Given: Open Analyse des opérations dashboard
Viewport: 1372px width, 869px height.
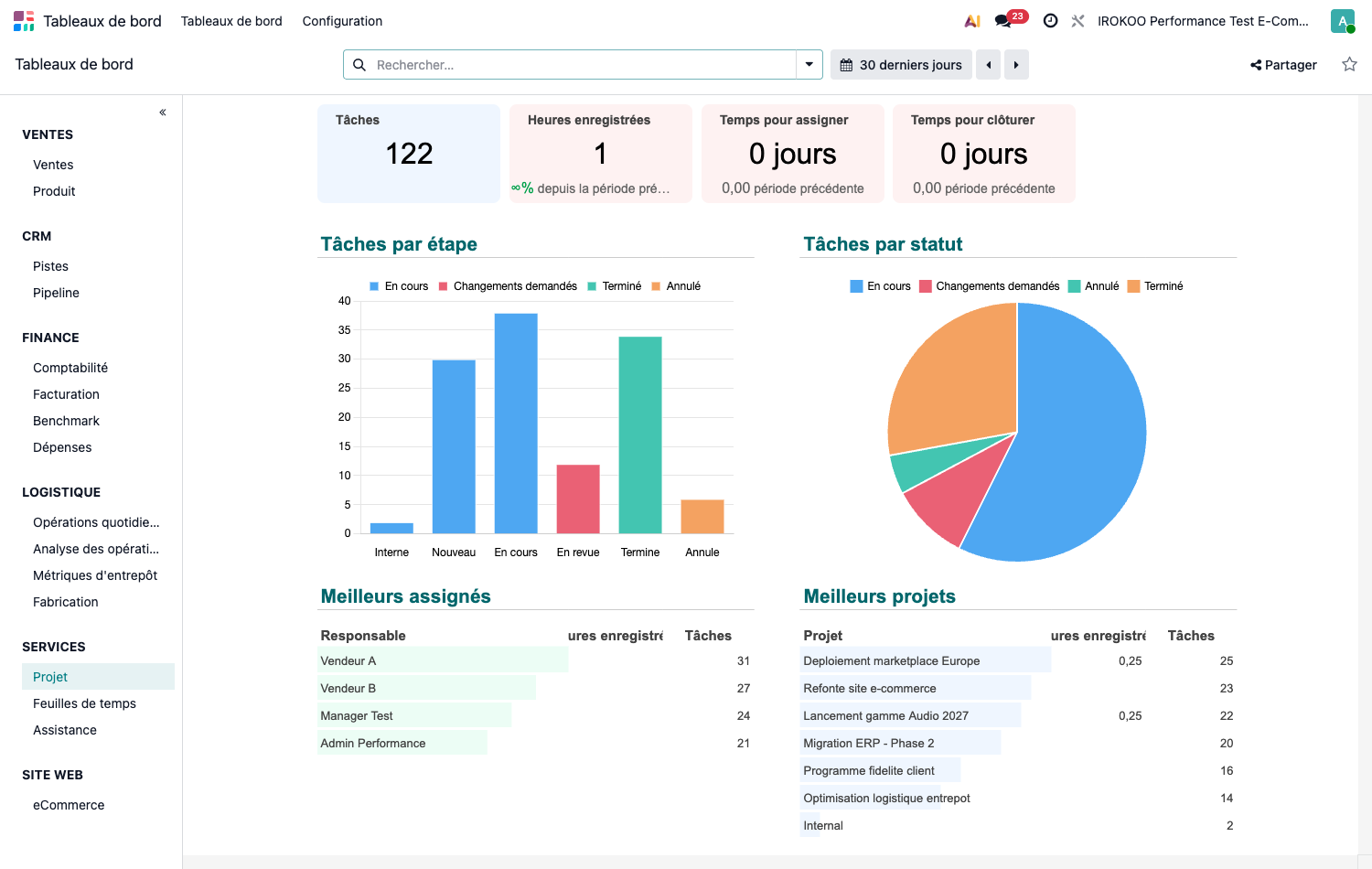Looking at the screenshot, I should click(x=96, y=549).
